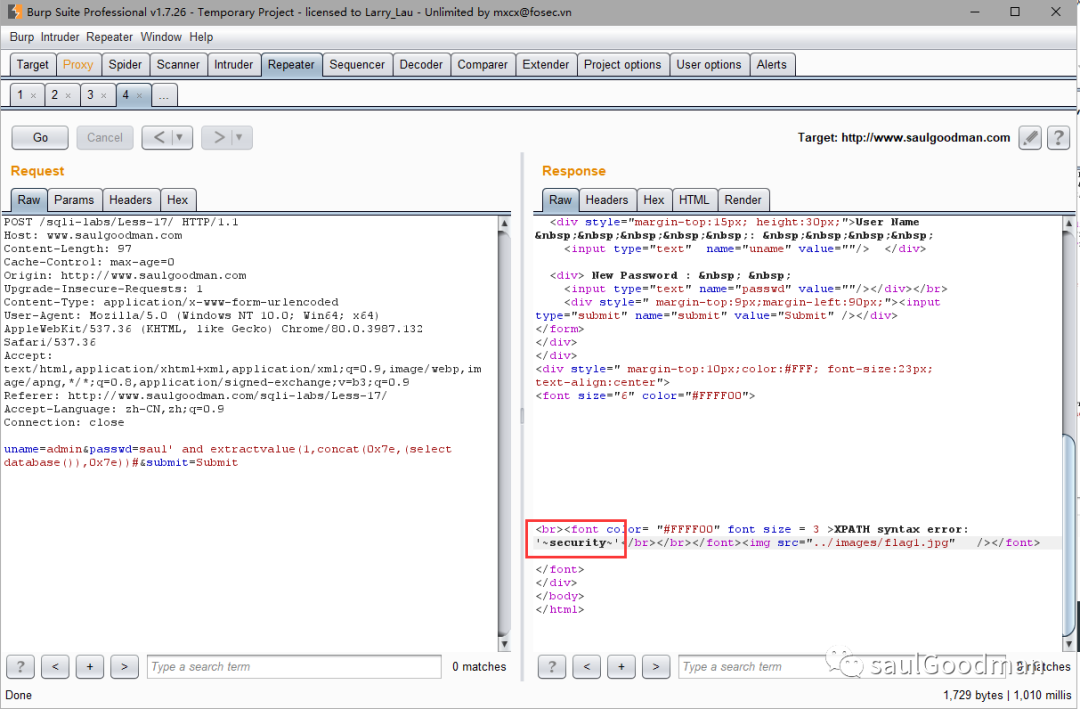Image resolution: width=1080 pixels, height=709 pixels.
Task: Open the Burp menu
Action: [21, 37]
